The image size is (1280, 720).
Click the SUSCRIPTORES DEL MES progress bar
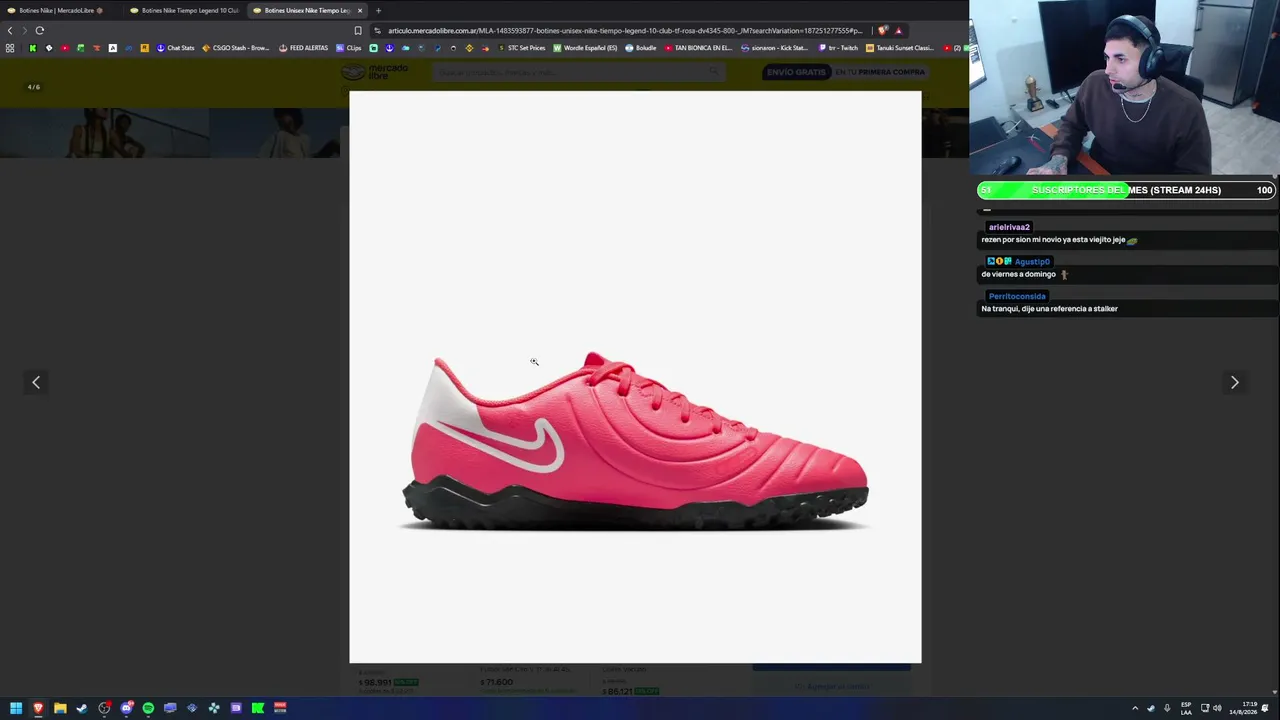coord(1126,190)
